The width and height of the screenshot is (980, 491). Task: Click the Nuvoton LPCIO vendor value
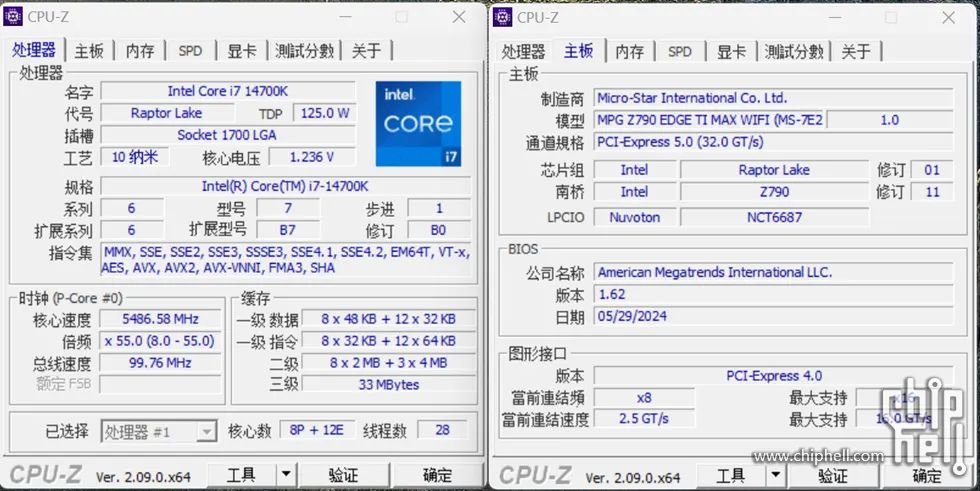(x=635, y=217)
